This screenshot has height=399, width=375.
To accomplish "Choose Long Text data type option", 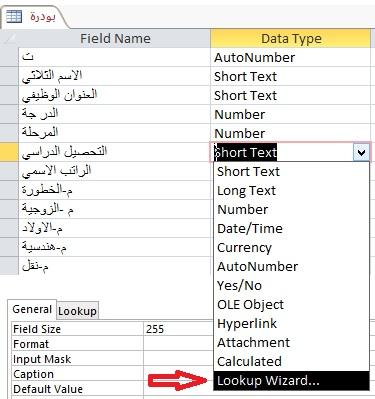I will pos(291,191).
